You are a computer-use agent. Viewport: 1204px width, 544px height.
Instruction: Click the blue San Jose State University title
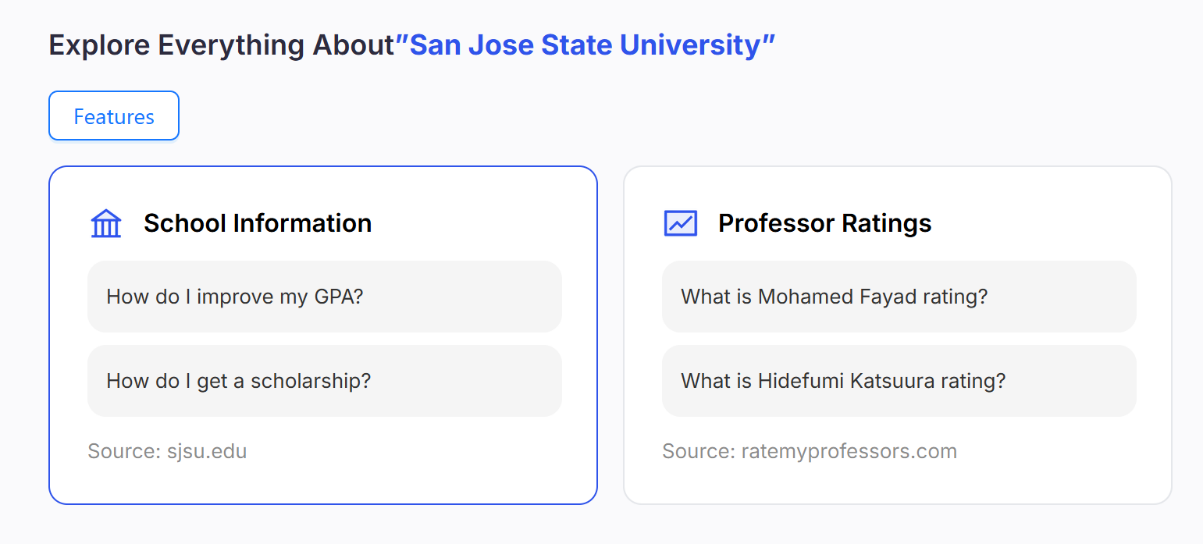coord(586,45)
